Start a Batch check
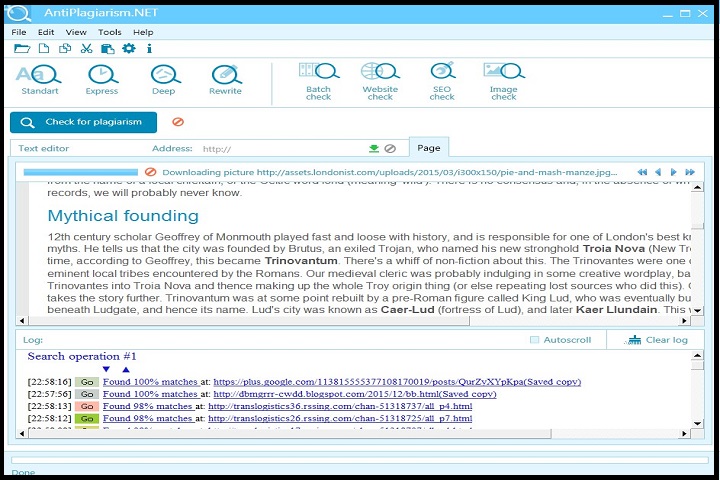The width and height of the screenshot is (720, 480). (x=319, y=80)
